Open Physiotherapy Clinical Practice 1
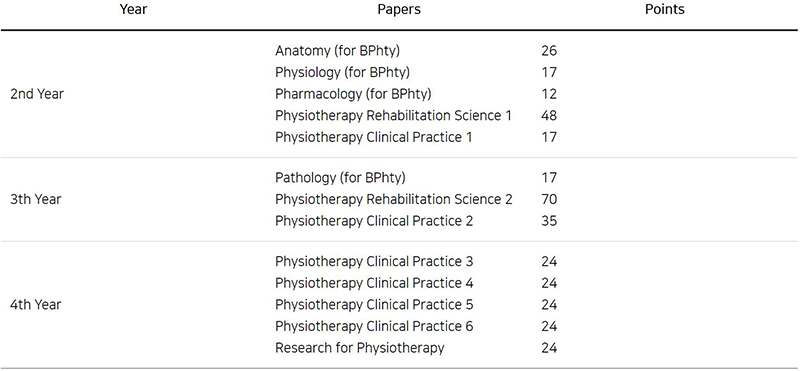The height and width of the screenshot is (371, 800). coord(373,137)
